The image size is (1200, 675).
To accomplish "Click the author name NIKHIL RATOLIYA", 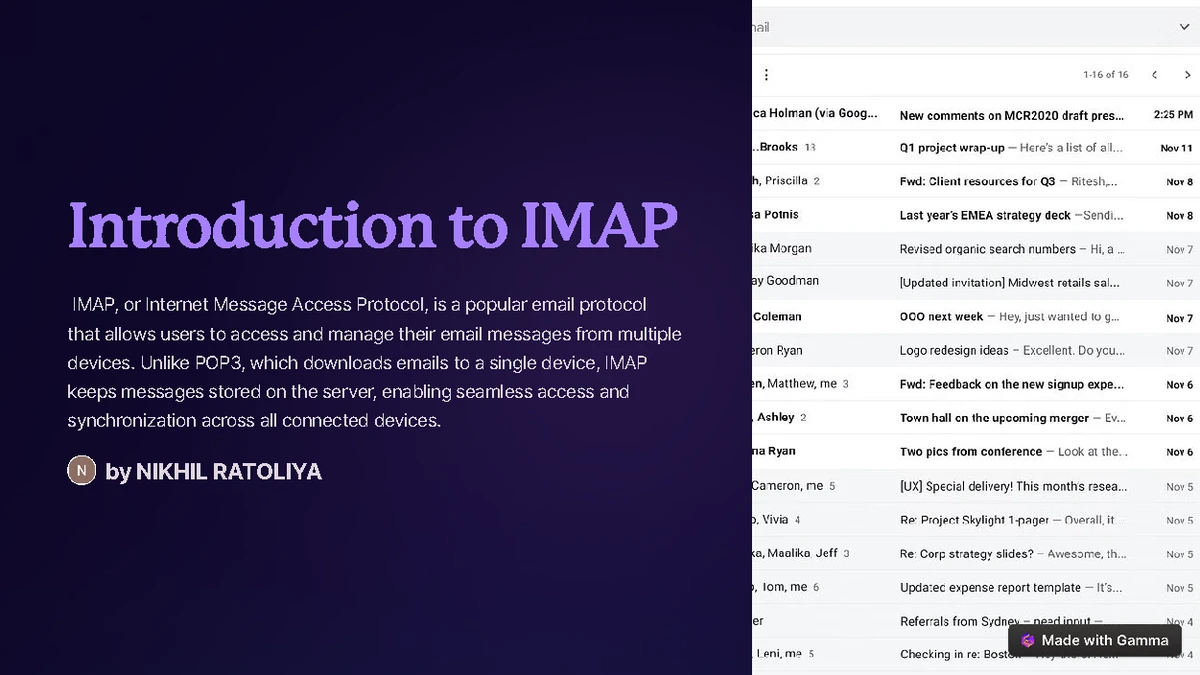I will [x=229, y=471].
